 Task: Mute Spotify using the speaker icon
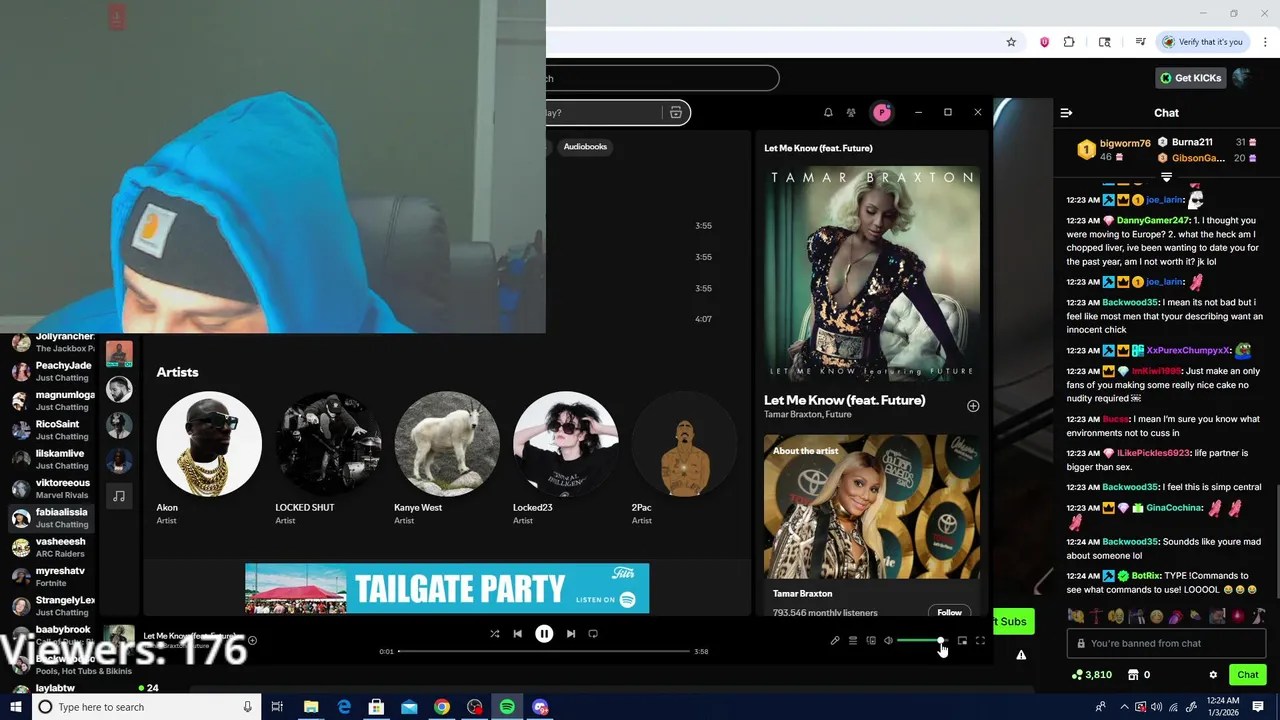(888, 641)
